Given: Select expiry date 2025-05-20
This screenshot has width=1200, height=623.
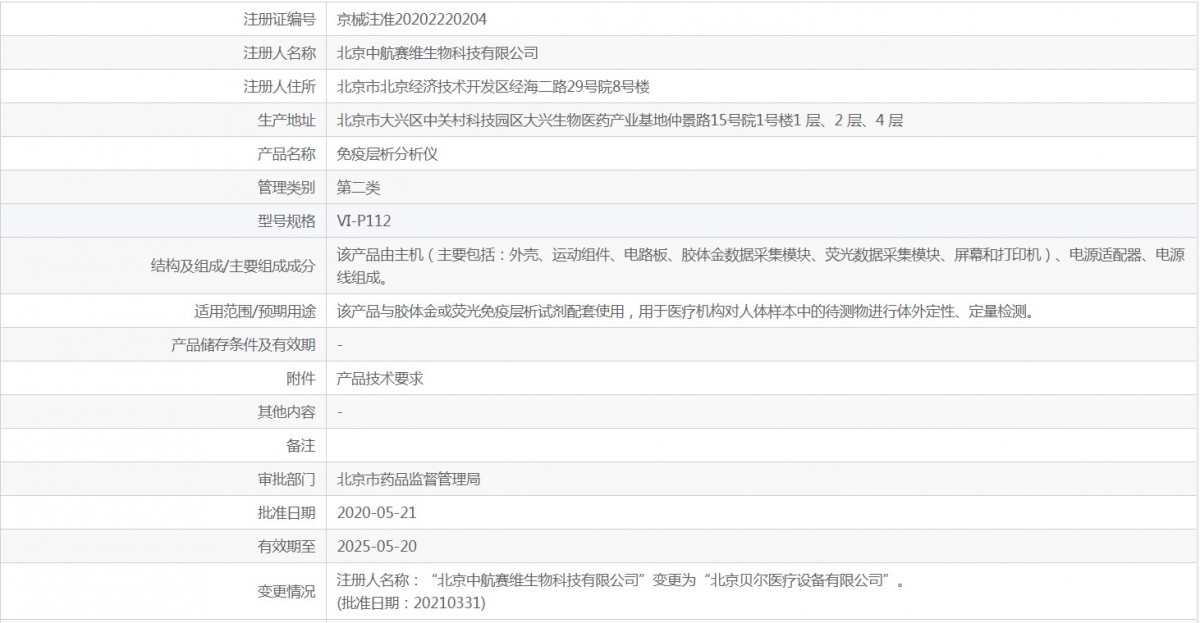Looking at the screenshot, I should coord(377,546).
